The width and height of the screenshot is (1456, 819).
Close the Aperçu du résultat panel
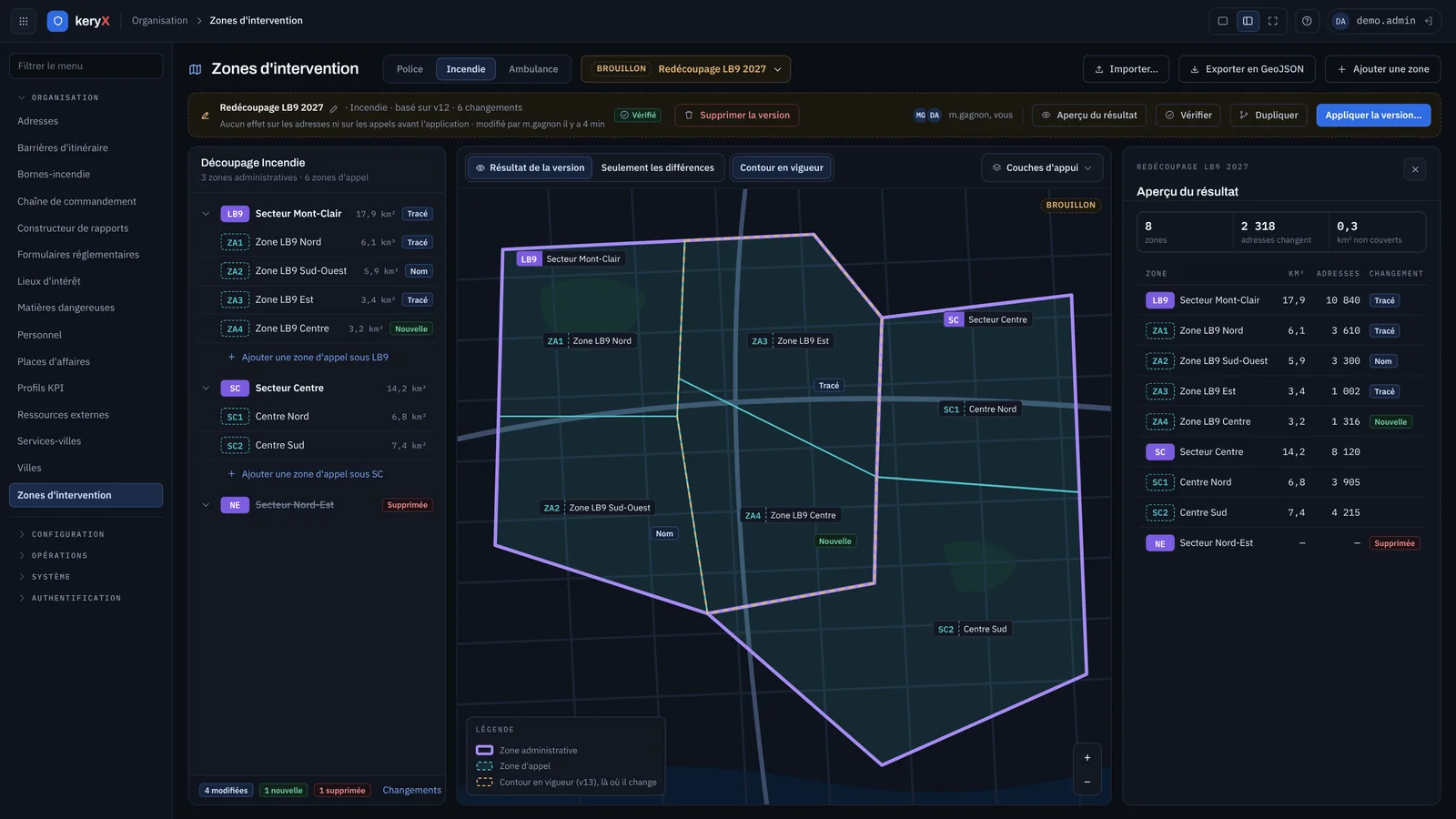click(1415, 169)
